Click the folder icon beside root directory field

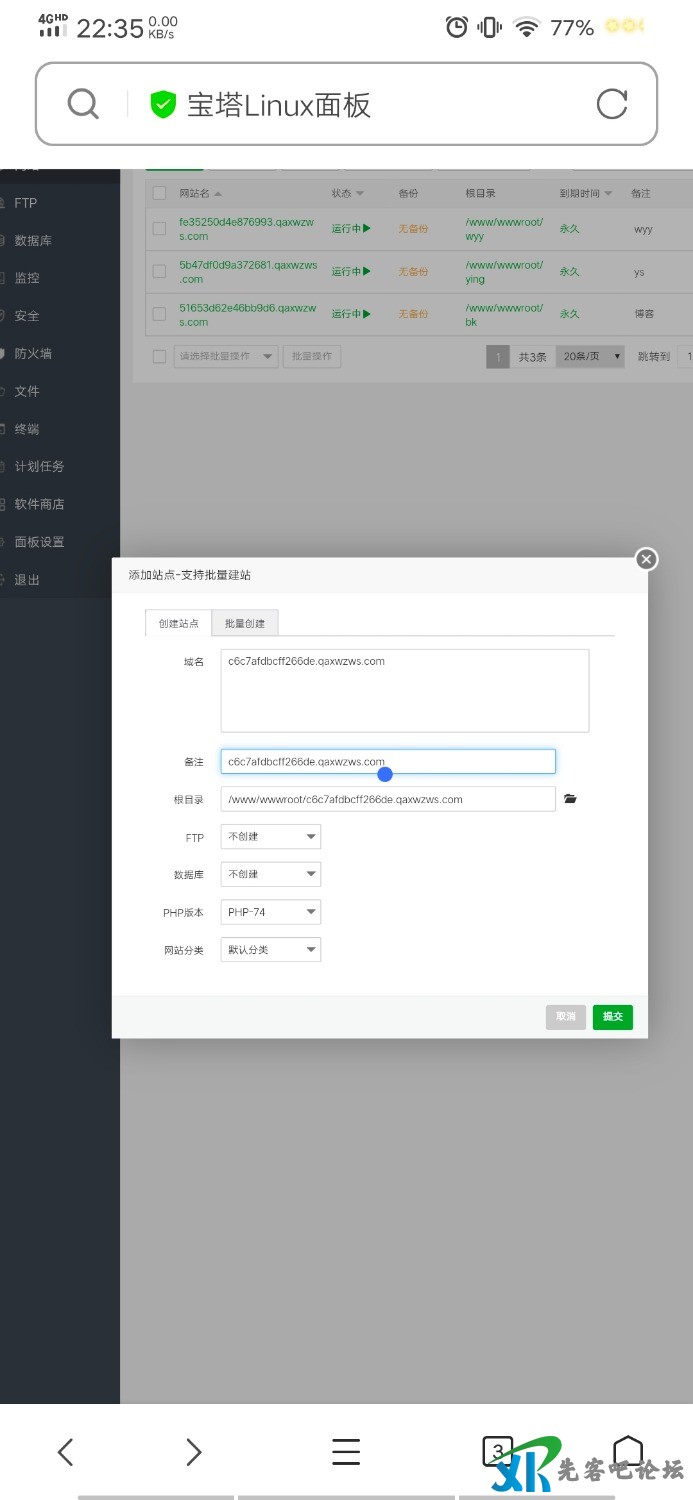[570, 799]
